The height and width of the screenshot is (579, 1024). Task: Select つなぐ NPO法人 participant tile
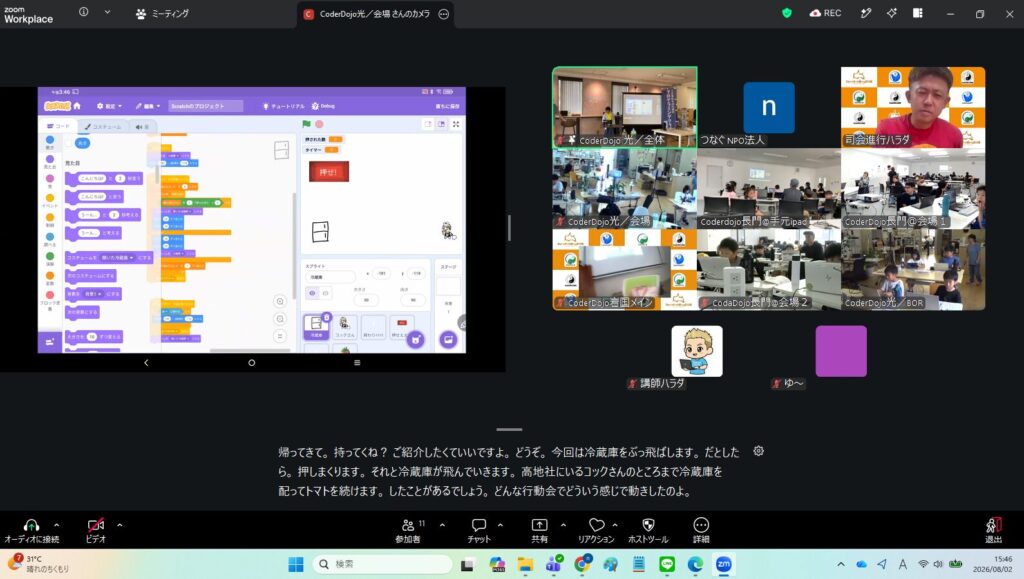click(x=769, y=108)
